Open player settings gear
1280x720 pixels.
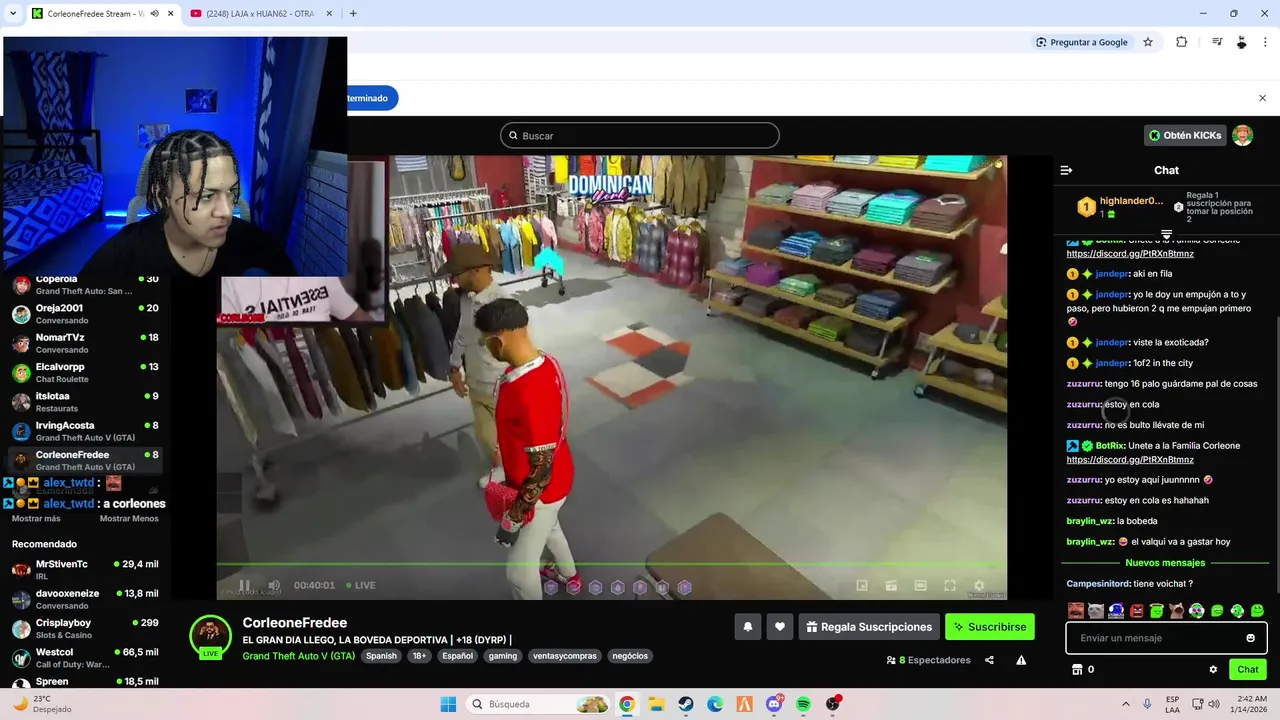[x=979, y=585]
